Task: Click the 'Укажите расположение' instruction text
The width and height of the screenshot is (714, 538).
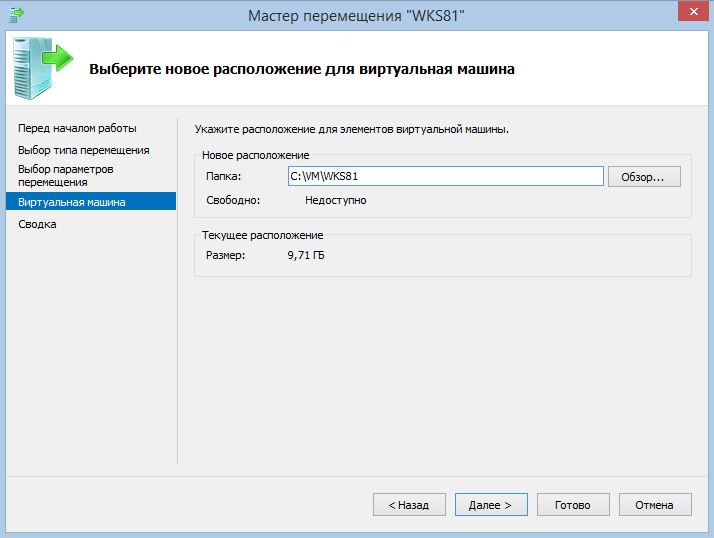Action: 352,130
